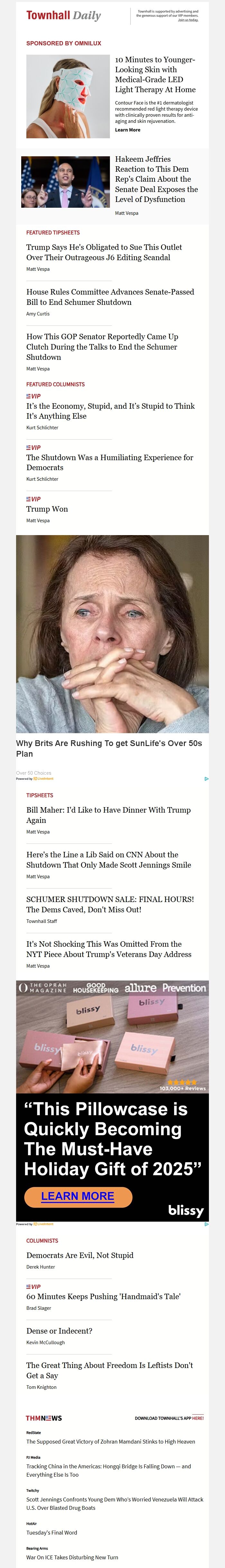The height and width of the screenshot is (1568, 225).
Task: Click VIP badge above the Economy, Stupid headline
Action: point(33,396)
